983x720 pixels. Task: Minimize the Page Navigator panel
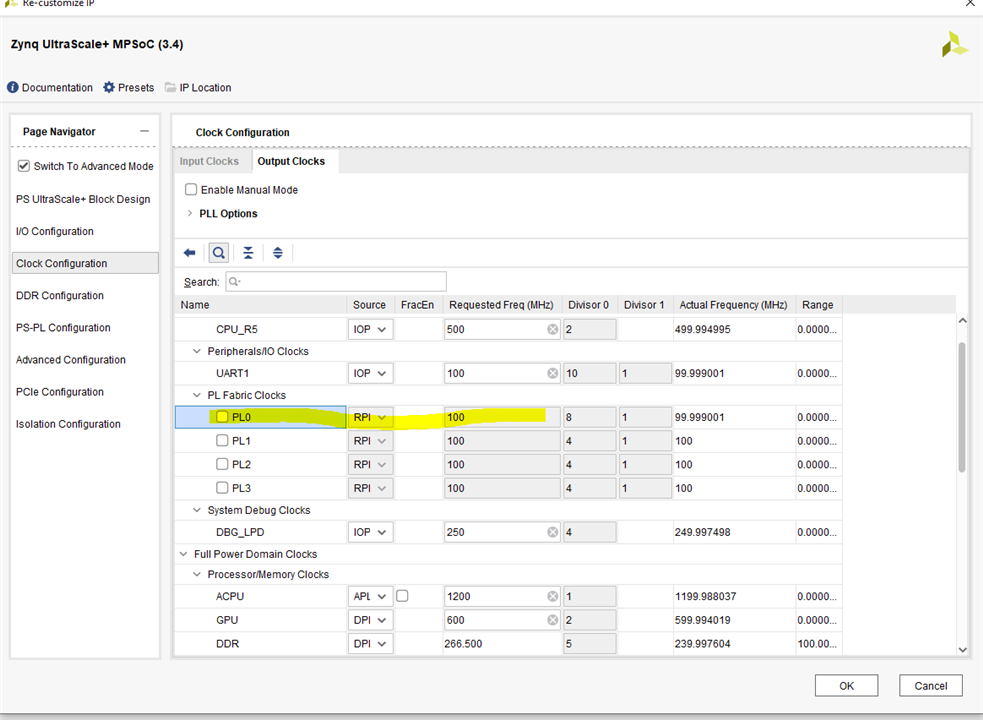coord(144,132)
